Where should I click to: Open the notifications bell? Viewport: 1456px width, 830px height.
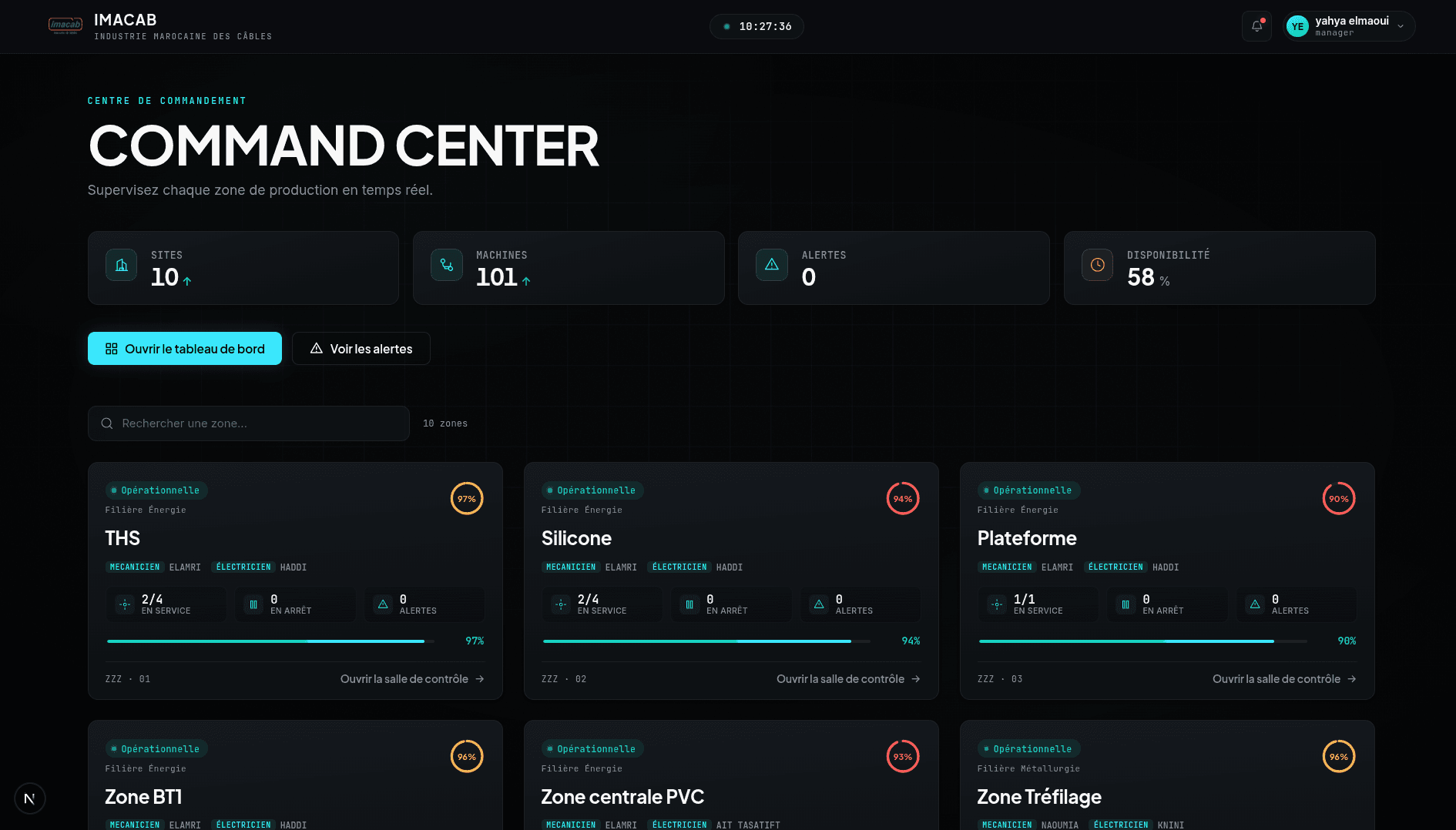point(1256,26)
